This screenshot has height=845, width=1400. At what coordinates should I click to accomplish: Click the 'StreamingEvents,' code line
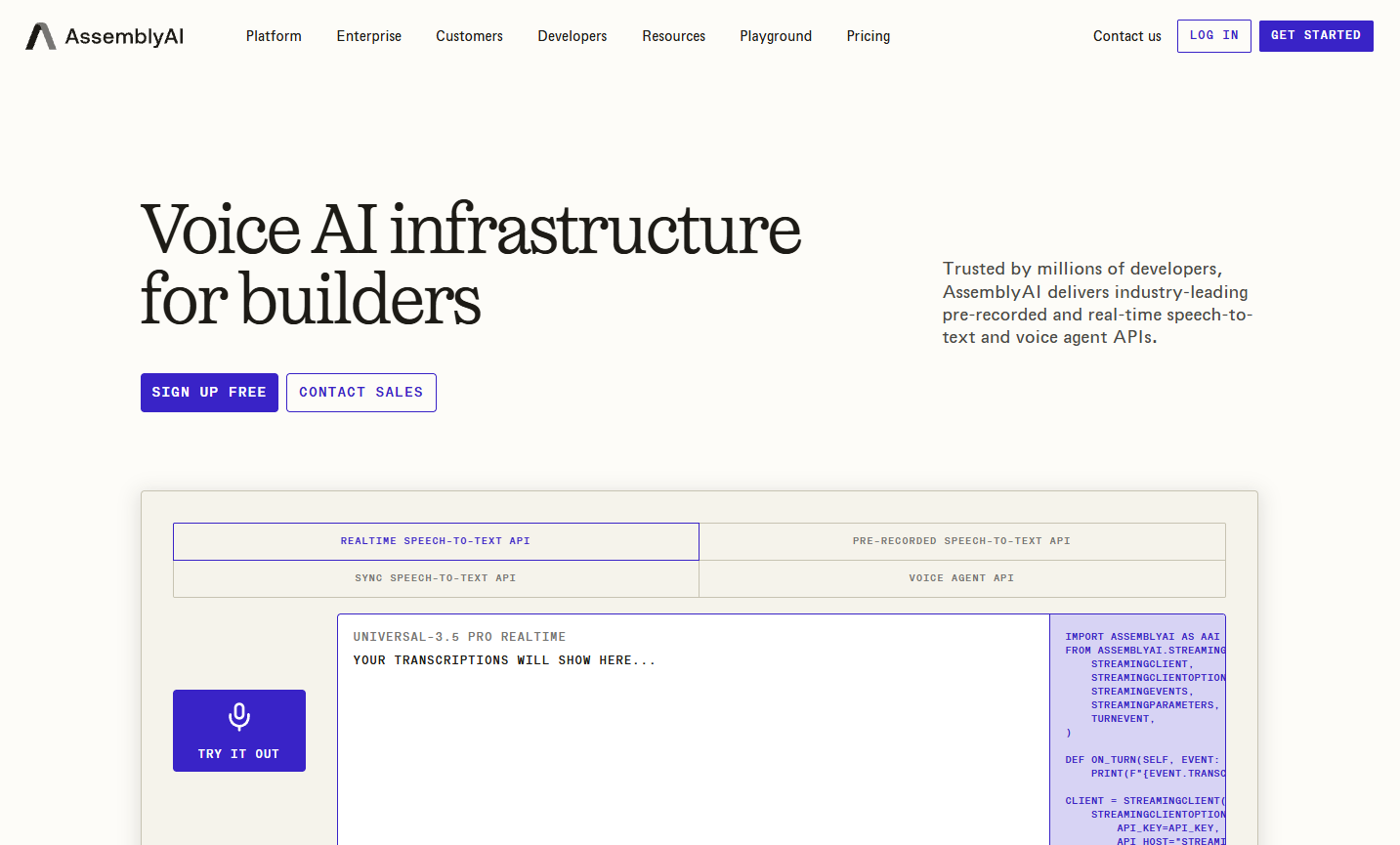pyautogui.click(x=1142, y=692)
